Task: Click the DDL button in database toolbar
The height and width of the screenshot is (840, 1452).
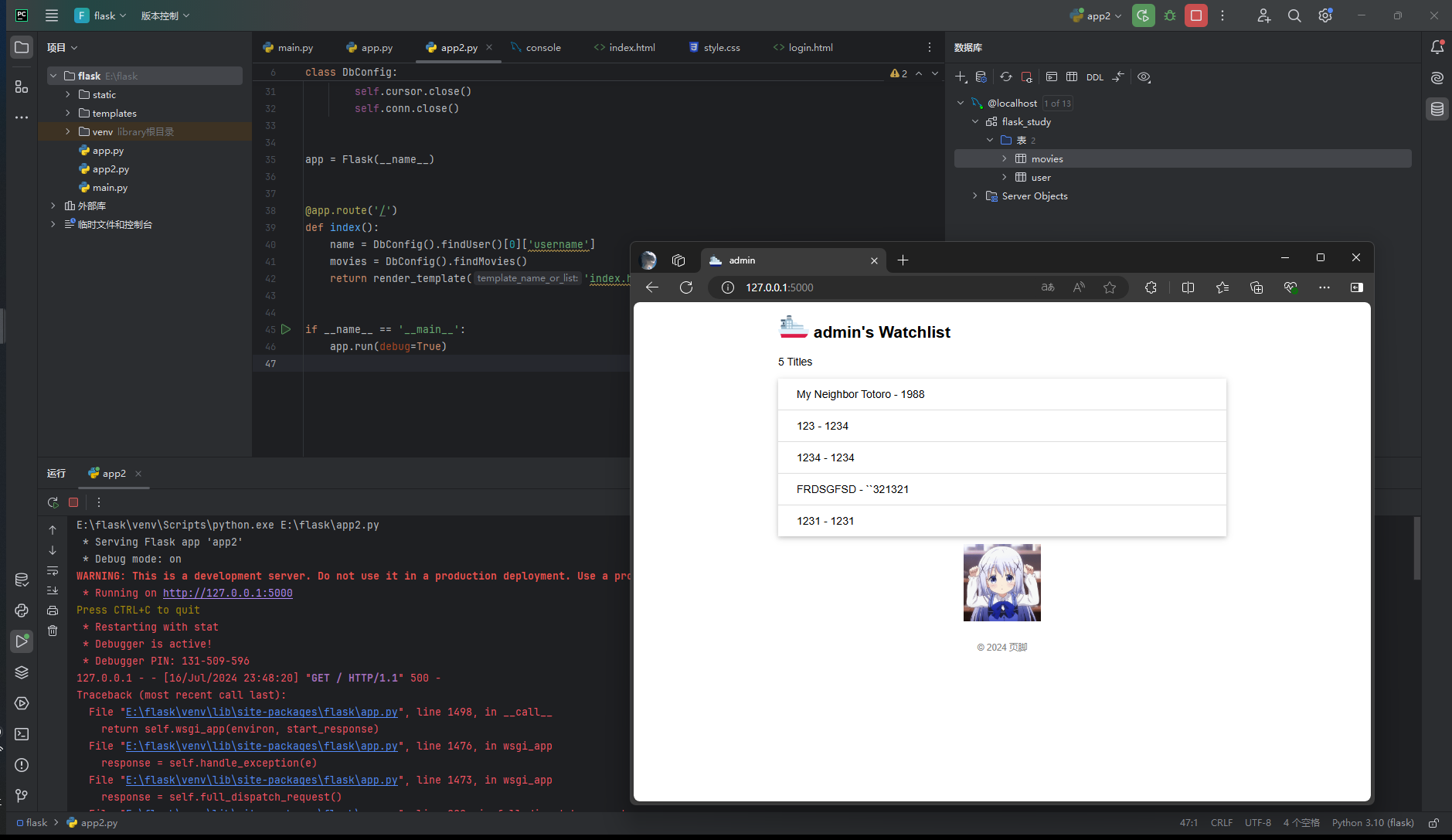Action: coord(1094,77)
